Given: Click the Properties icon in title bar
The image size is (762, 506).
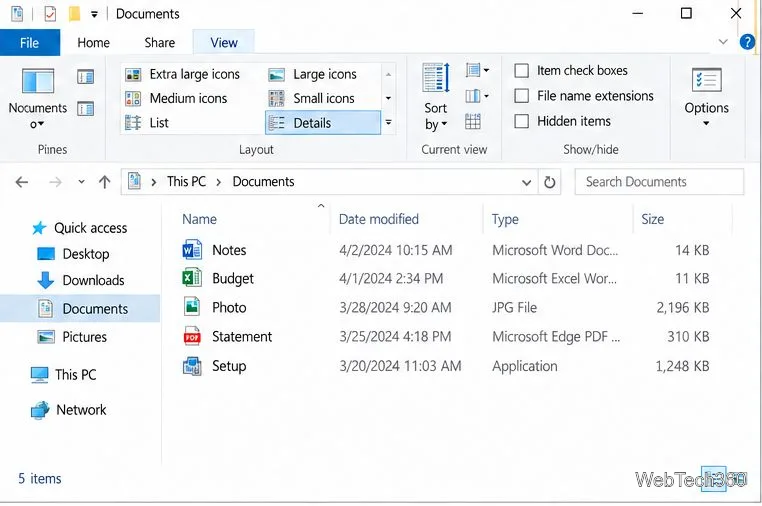Looking at the screenshot, I should click(x=50, y=14).
